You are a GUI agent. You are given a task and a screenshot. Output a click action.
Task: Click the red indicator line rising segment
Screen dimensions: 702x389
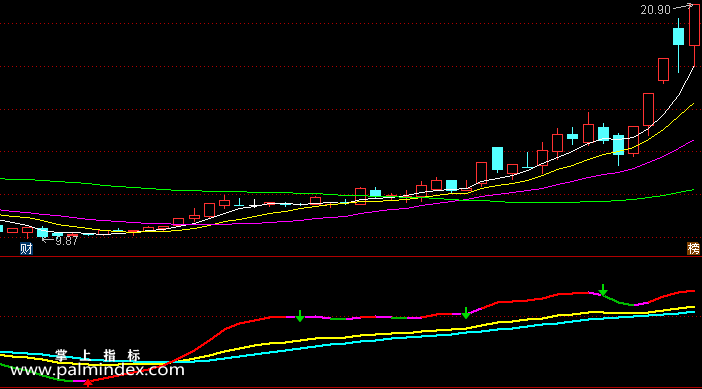tap(201, 346)
